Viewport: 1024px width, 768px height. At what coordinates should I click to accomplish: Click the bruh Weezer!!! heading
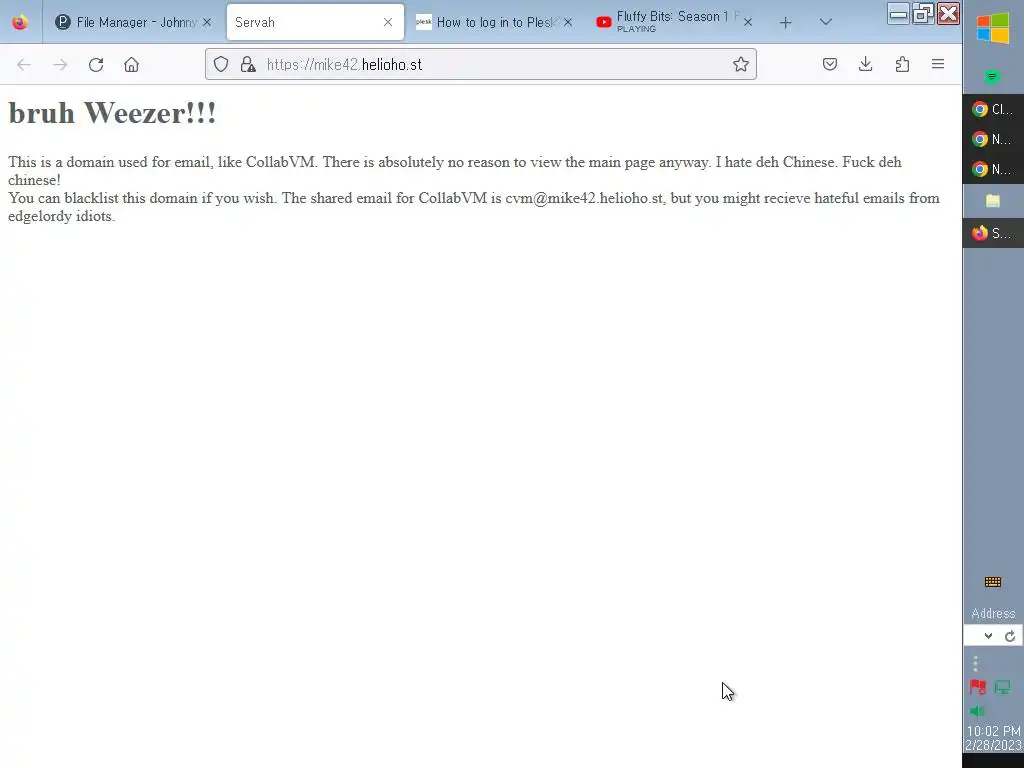(x=112, y=113)
